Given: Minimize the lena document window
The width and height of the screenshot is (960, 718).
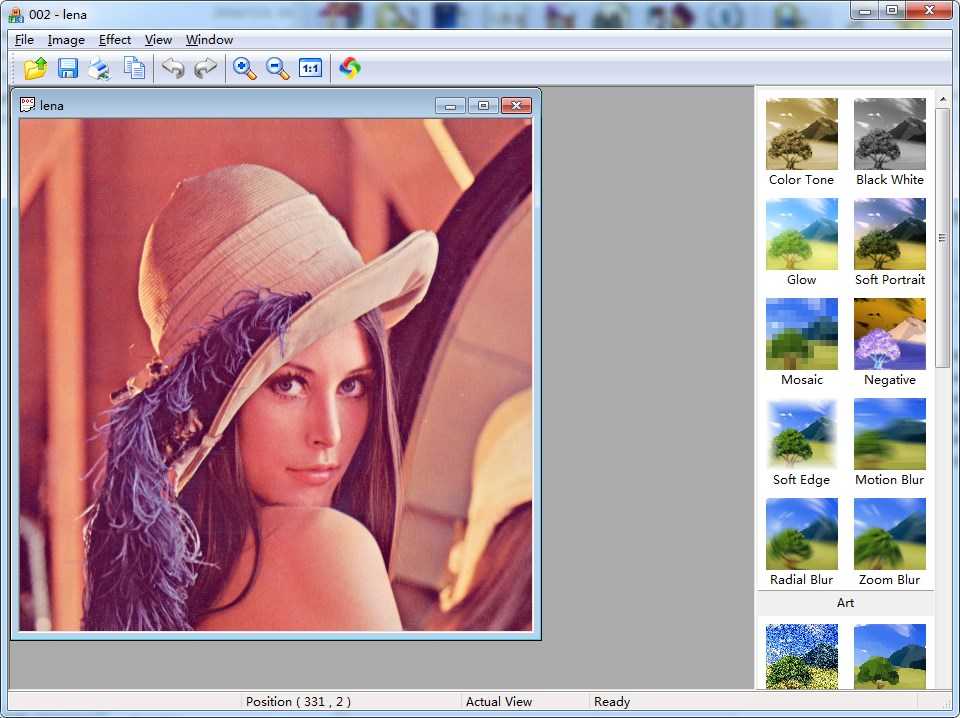Looking at the screenshot, I should [x=451, y=105].
